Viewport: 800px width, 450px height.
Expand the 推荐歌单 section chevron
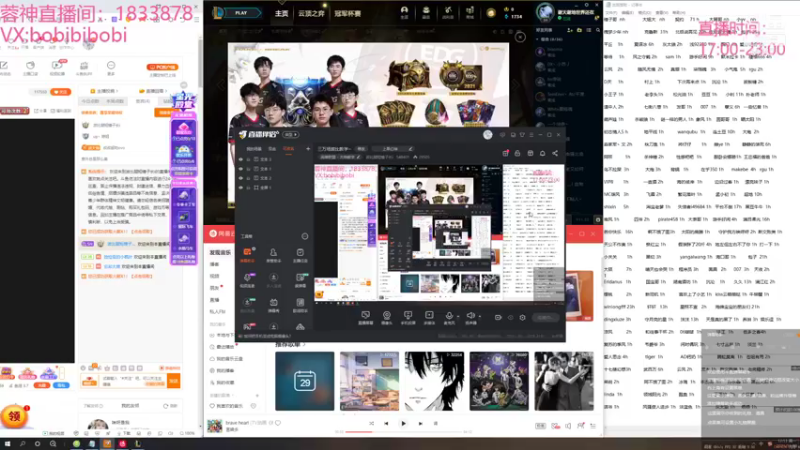tap(303, 345)
